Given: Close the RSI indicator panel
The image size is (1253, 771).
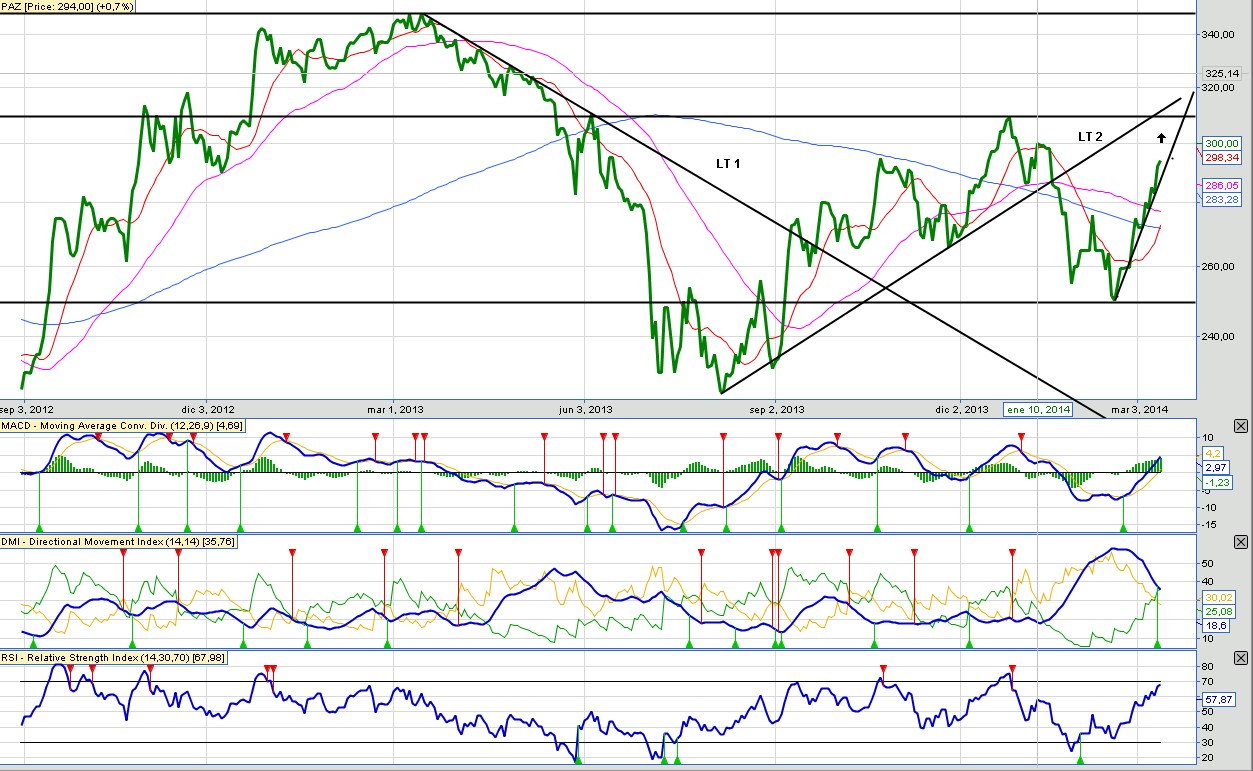Looking at the screenshot, I should (1241, 658).
